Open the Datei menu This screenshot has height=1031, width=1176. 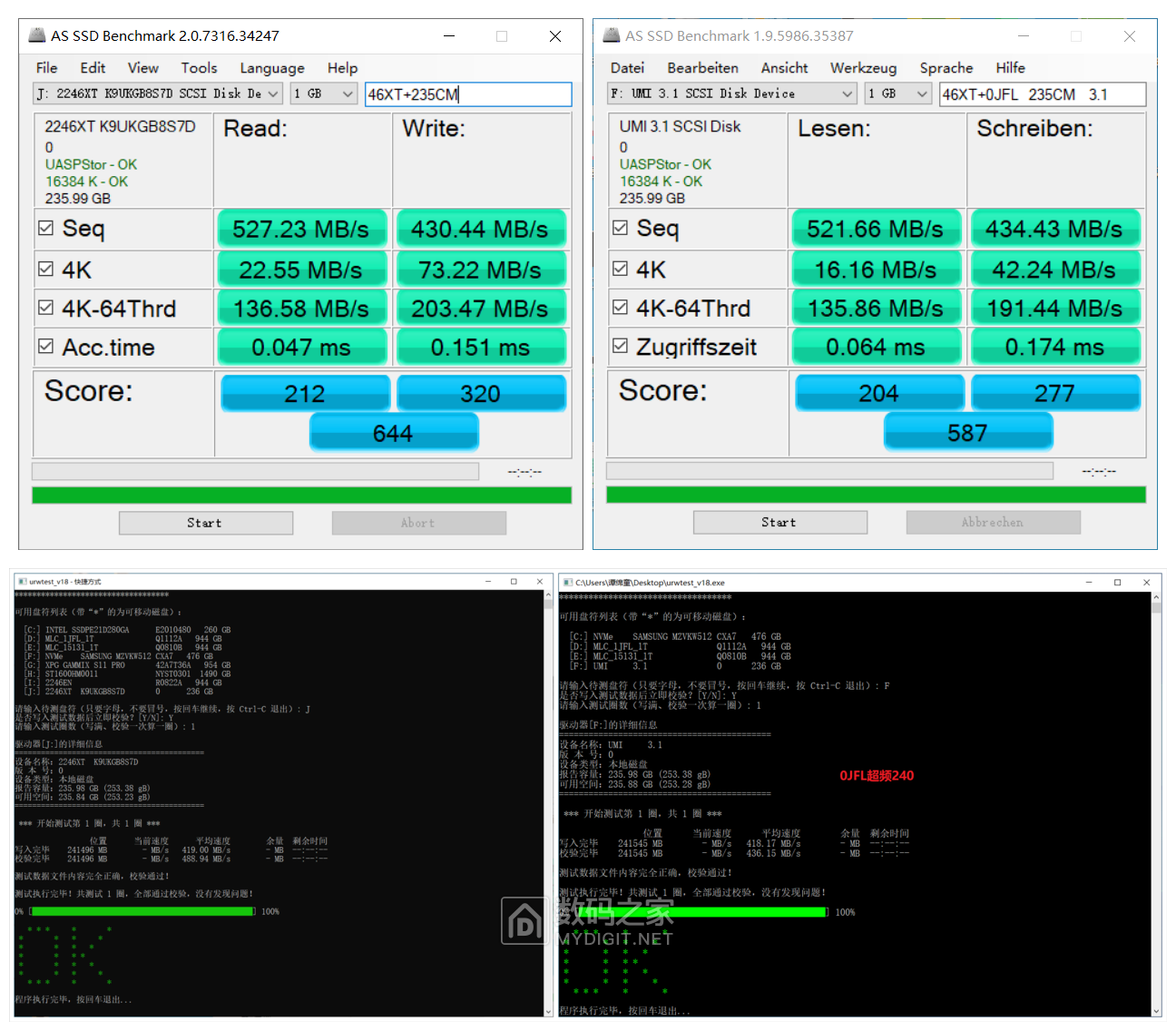click(x=627, y=67)
